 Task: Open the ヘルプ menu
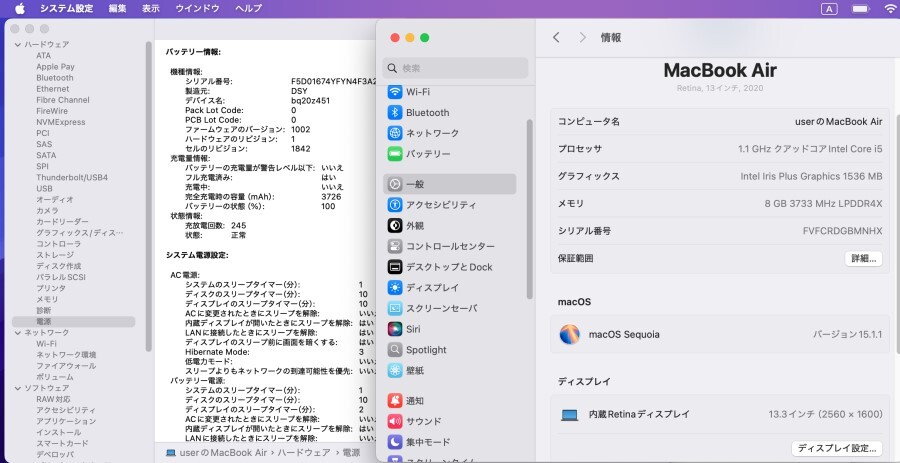coord(248,9)
